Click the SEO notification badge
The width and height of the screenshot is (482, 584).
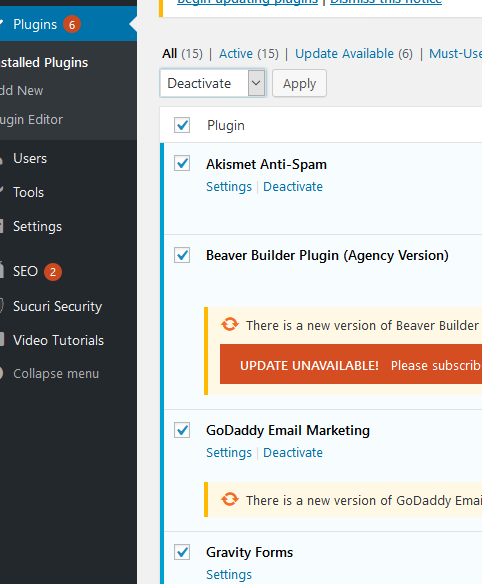(x=53, y=272)
